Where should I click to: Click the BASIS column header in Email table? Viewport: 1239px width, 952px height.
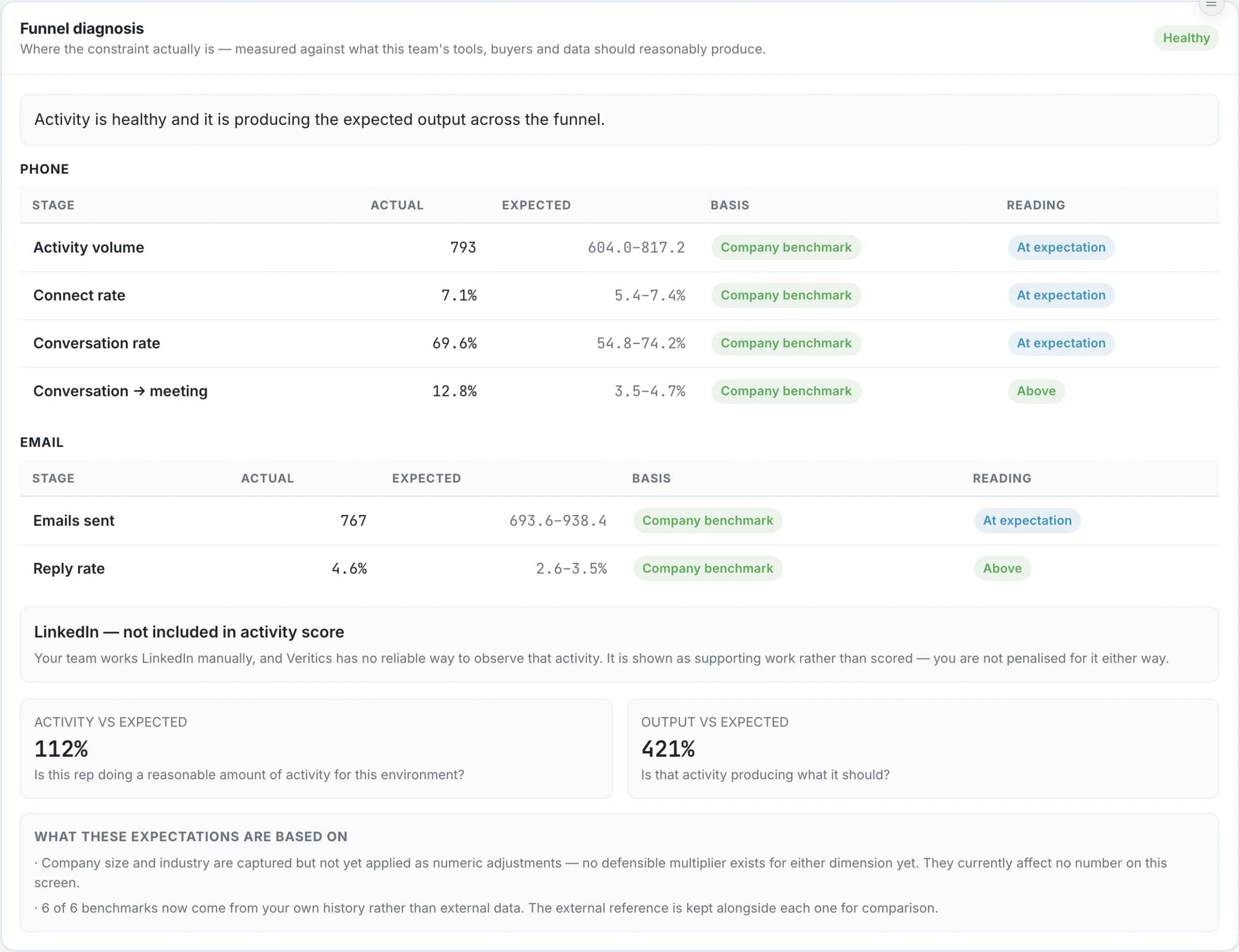tap(651, 478)
